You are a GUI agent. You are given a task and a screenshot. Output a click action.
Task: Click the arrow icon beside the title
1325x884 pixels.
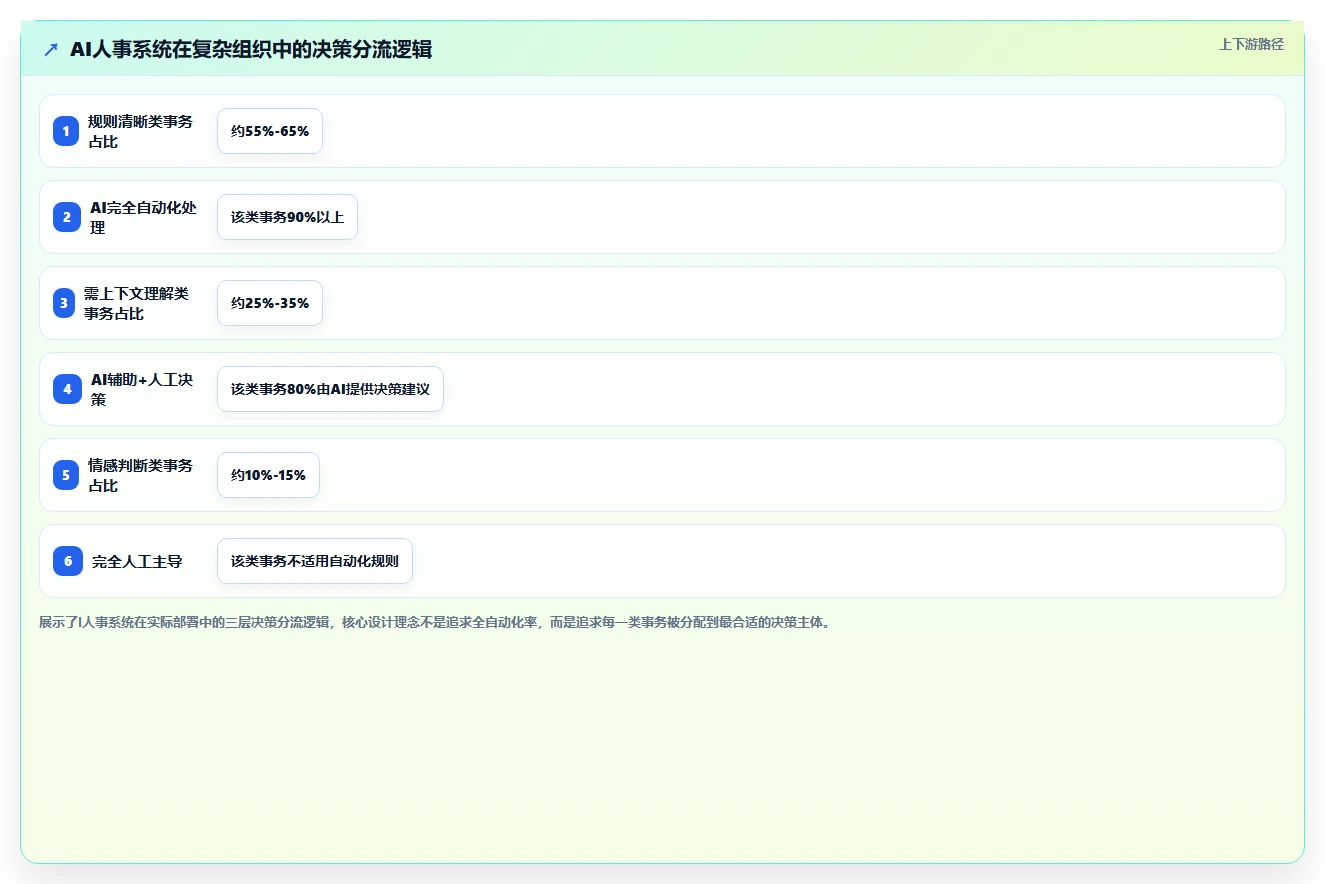point(51,49)
